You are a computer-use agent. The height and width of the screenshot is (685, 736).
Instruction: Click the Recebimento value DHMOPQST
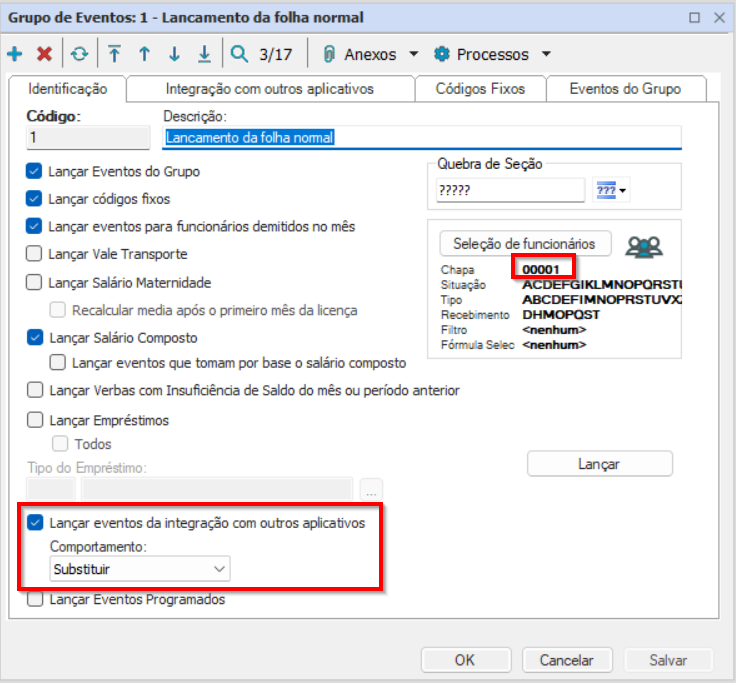[561, 315]
